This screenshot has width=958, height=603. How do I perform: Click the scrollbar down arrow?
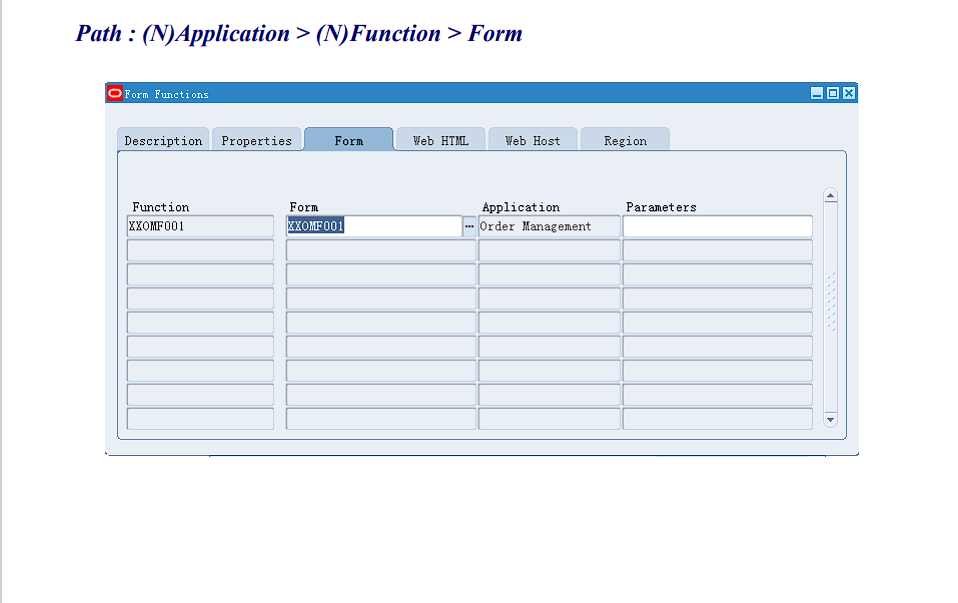(x=830, y=420)
